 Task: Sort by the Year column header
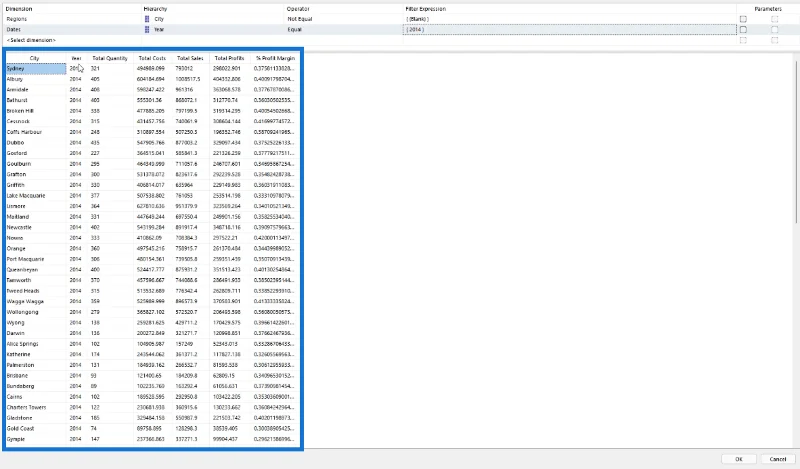76,58
